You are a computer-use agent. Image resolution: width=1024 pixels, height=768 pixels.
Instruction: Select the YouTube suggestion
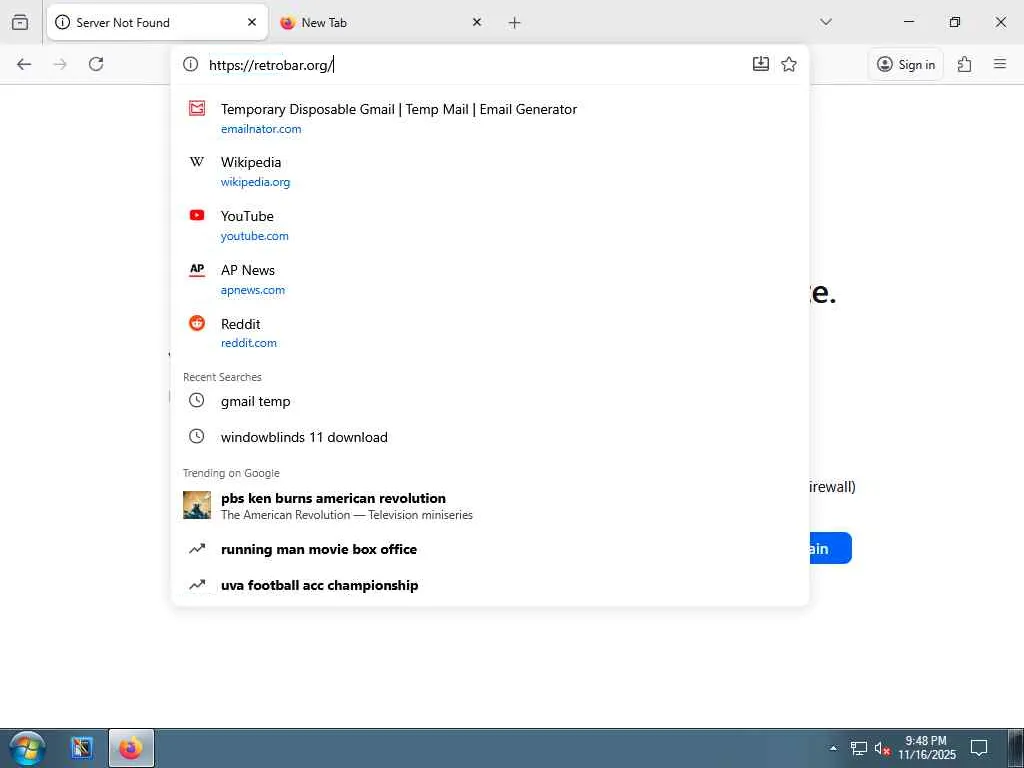click(490, 225)
